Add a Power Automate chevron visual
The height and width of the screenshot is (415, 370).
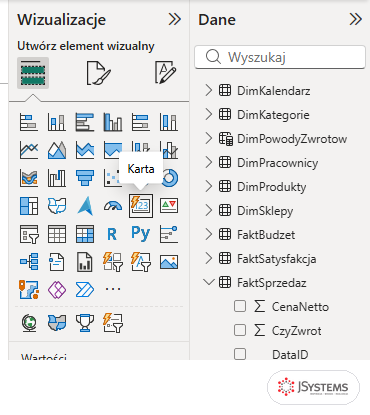[x=85, y=289]
